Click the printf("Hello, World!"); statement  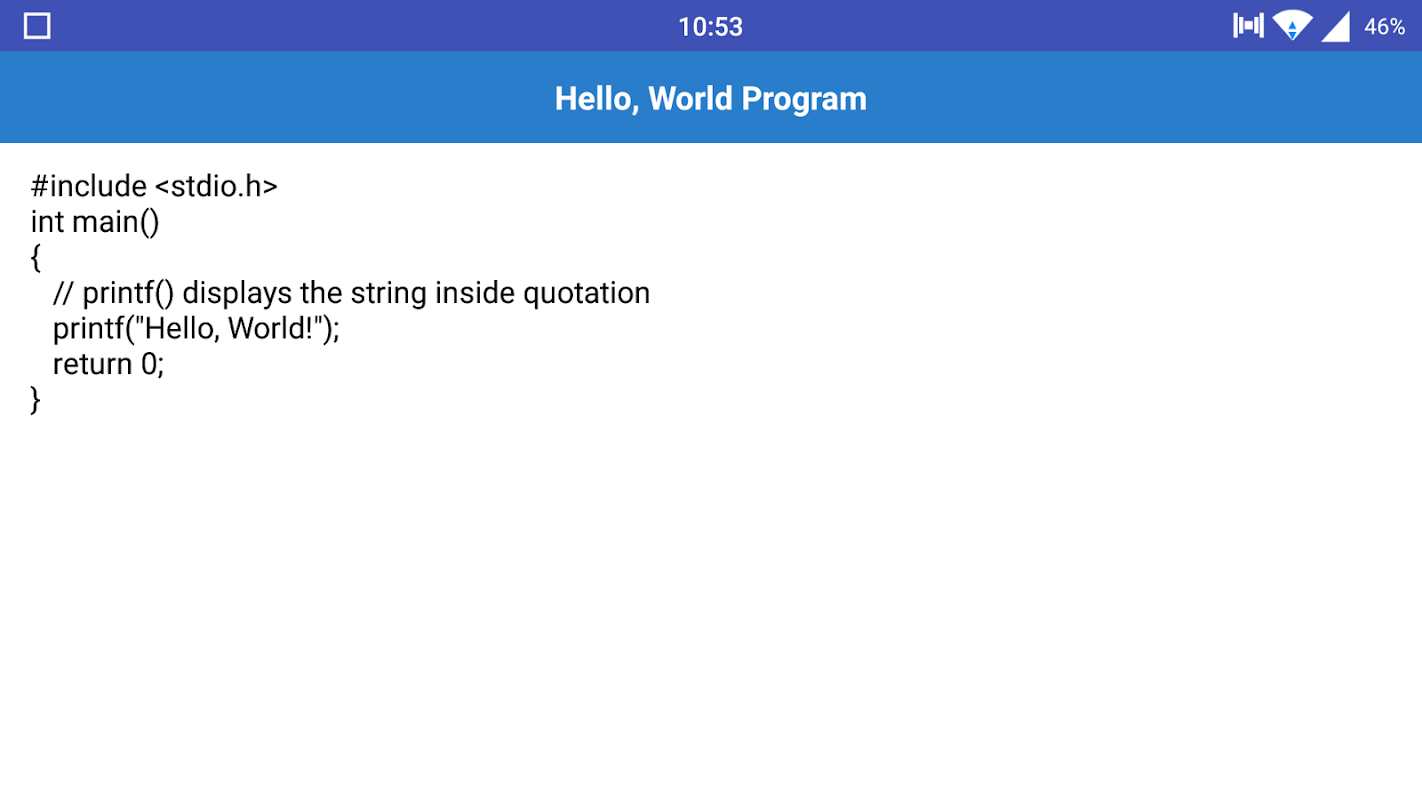(x=196, y=328)
